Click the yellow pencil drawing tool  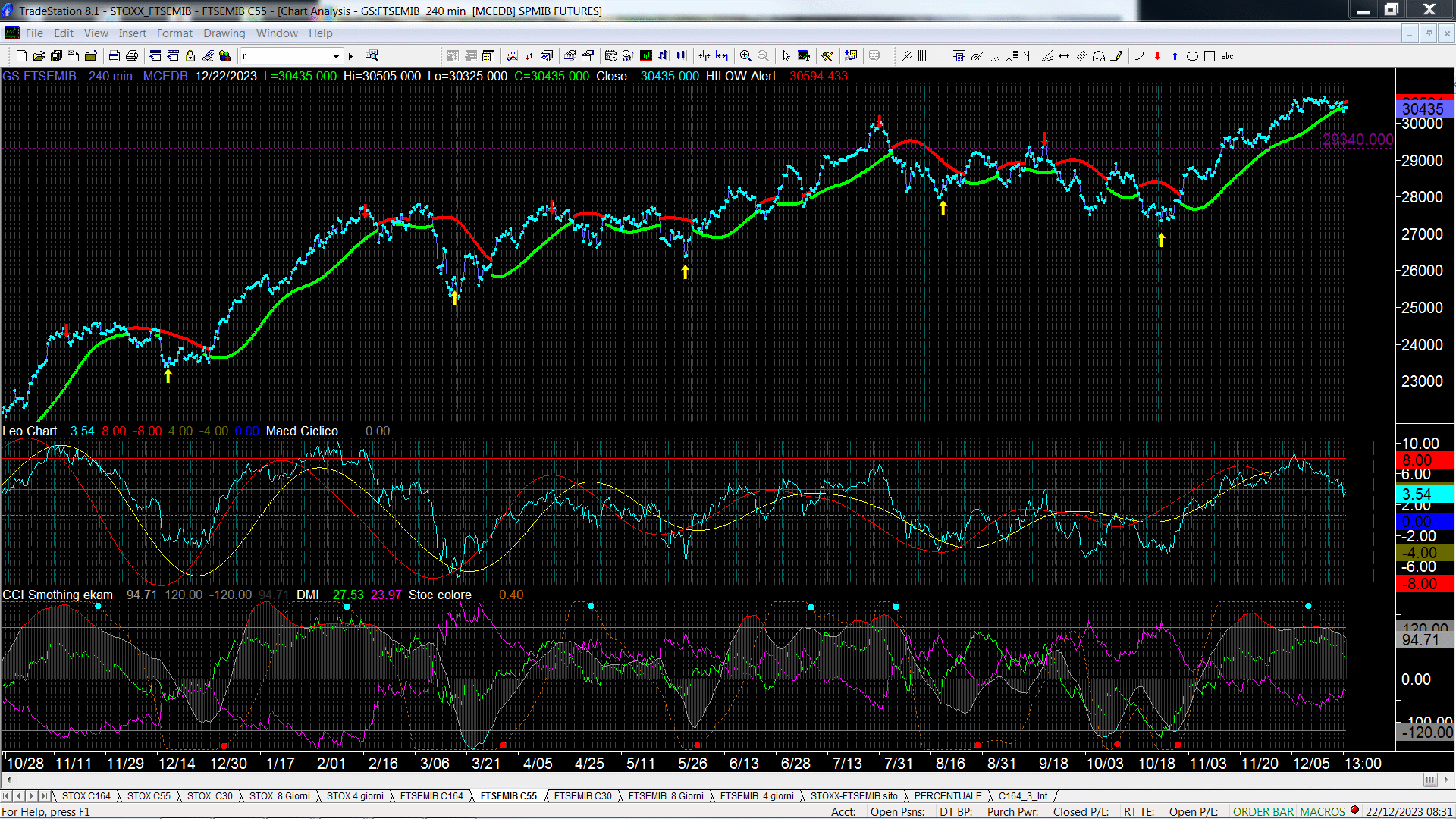click(x=1116, y=56)
